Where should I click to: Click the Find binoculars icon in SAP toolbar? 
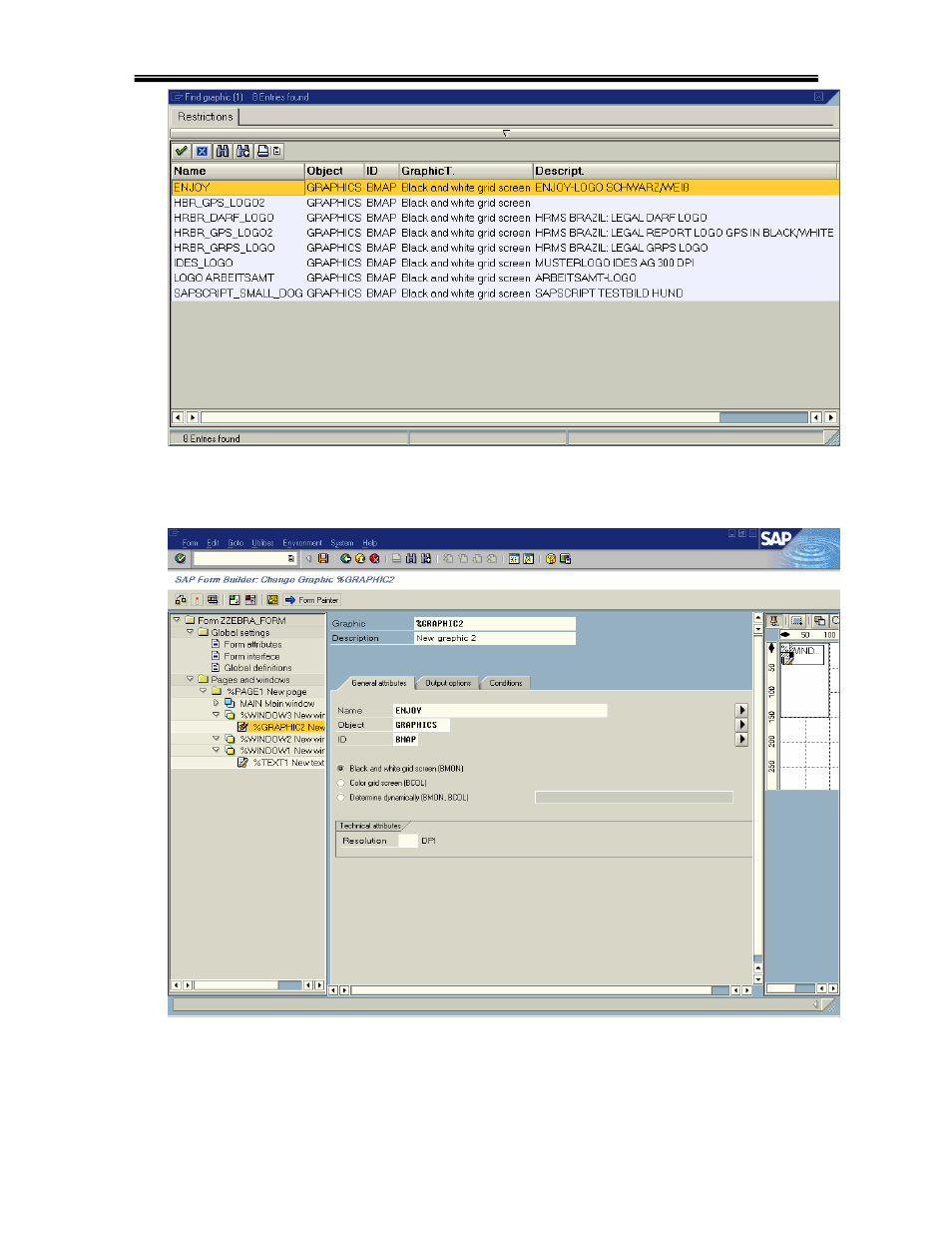pyautogui.click(x=411, y=559)
